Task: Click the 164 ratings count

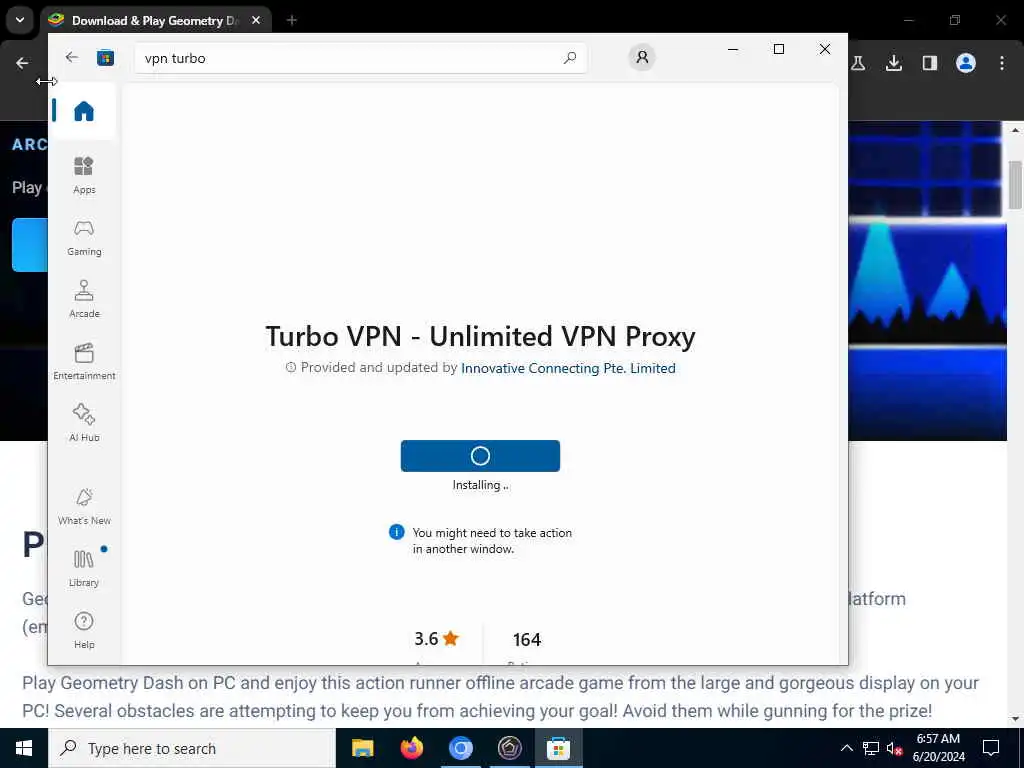Action: [x=526, y=639]
